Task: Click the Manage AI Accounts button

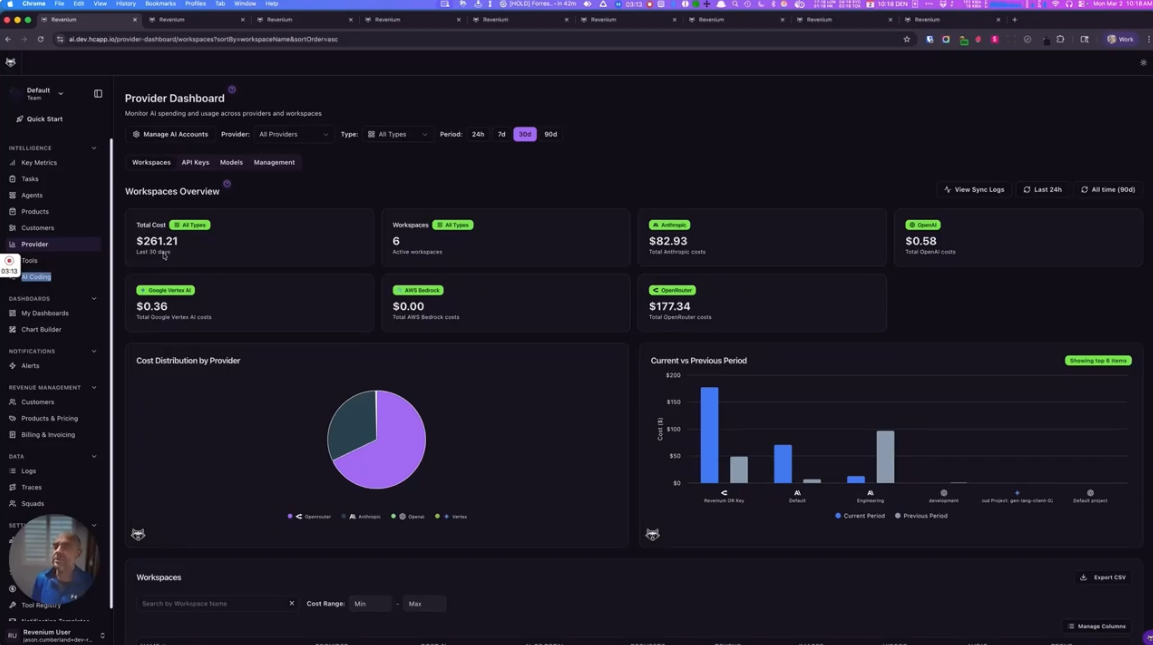Action: coord(172,133)
